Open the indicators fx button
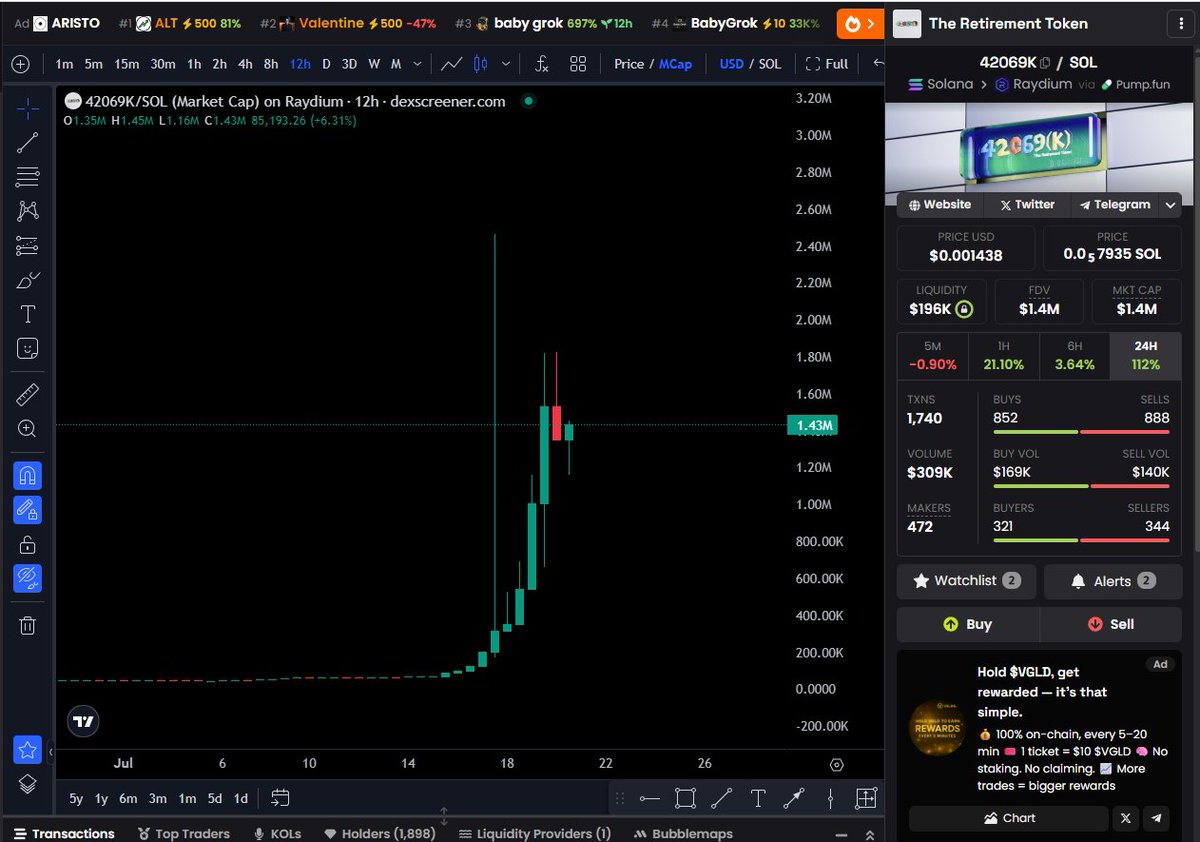Viewport: 1200px width, 842px height. [x=542, y=64]
